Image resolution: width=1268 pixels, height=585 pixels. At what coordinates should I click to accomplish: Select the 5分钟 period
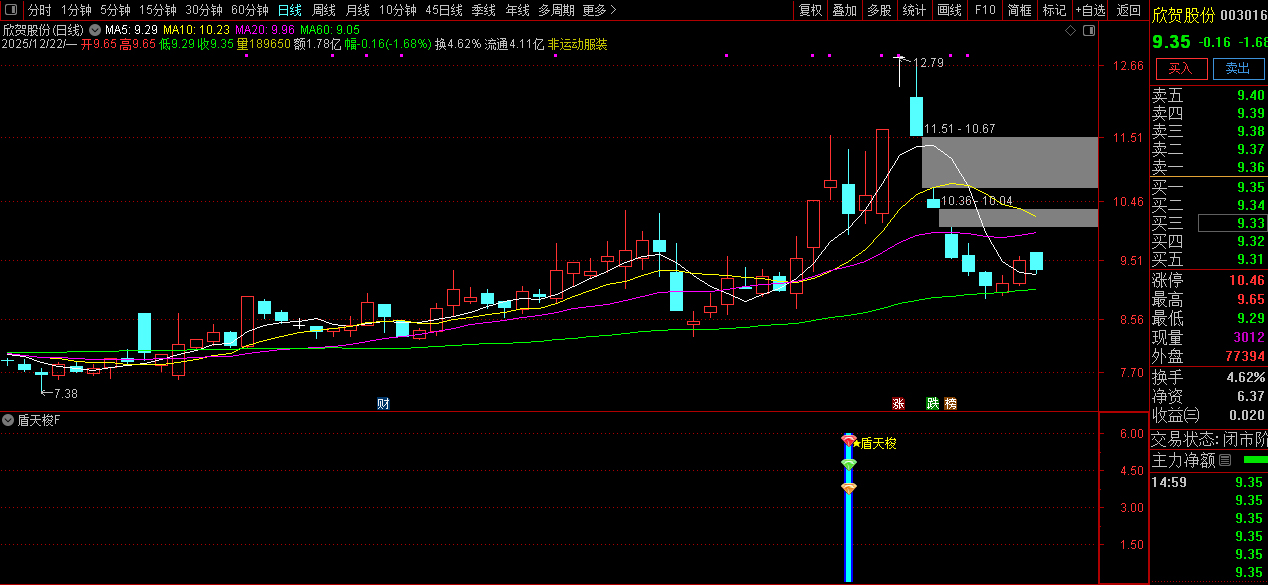pyautogui.click(x=115, y=10)
